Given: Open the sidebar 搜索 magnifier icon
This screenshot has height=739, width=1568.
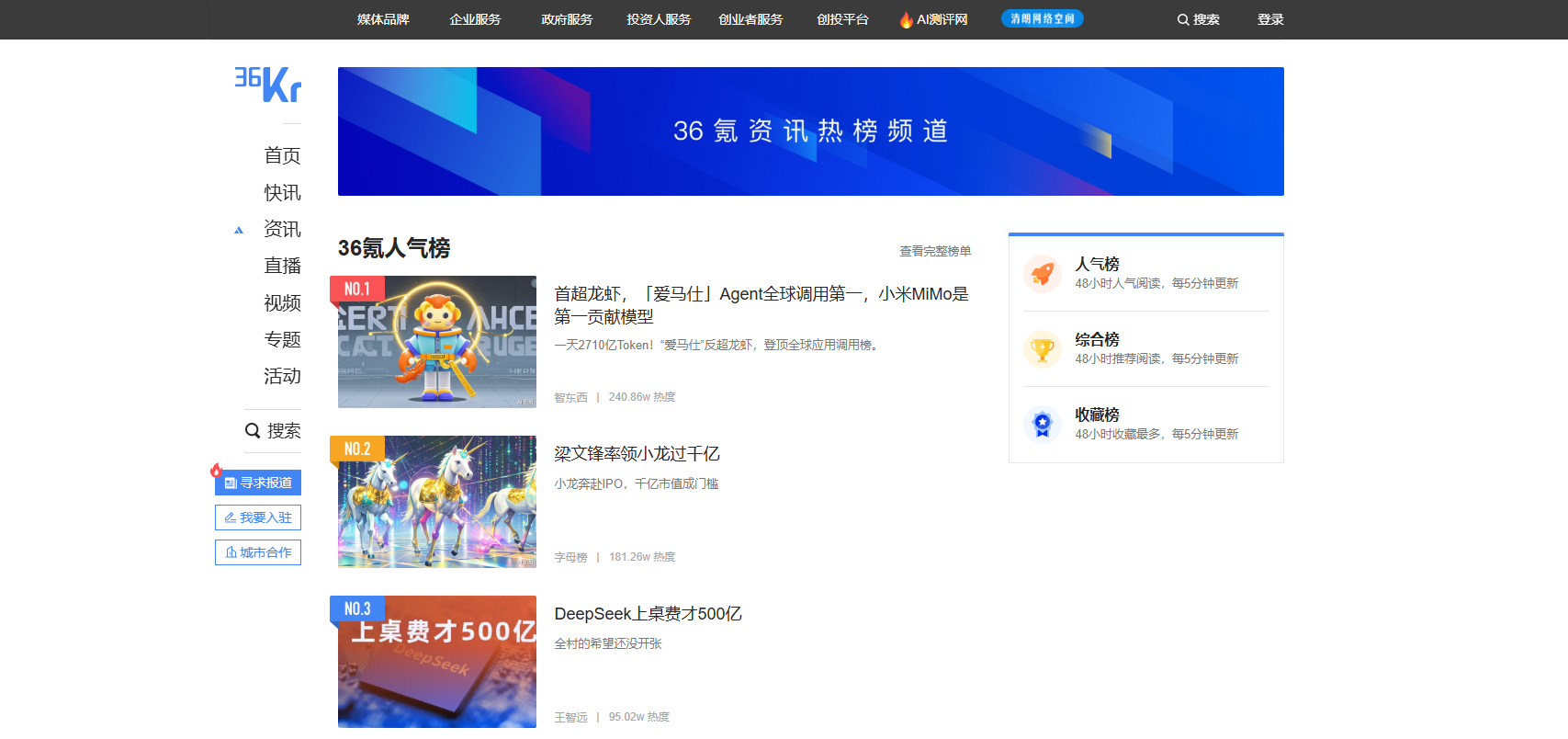Looking at the screenshot, I should [x=253, y=430].
